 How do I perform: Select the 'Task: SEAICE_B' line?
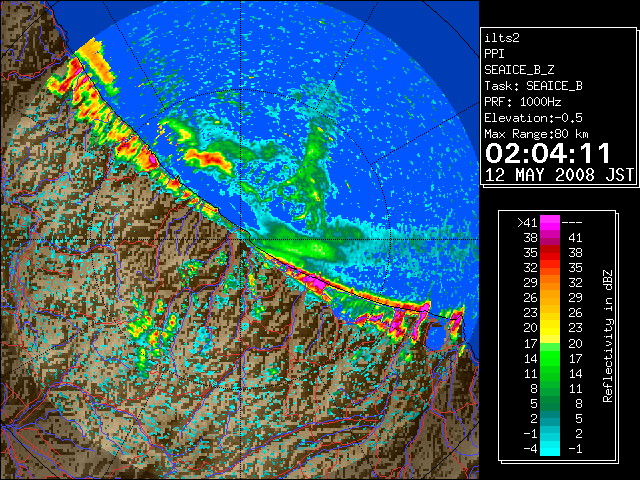(x=533, y=86)
